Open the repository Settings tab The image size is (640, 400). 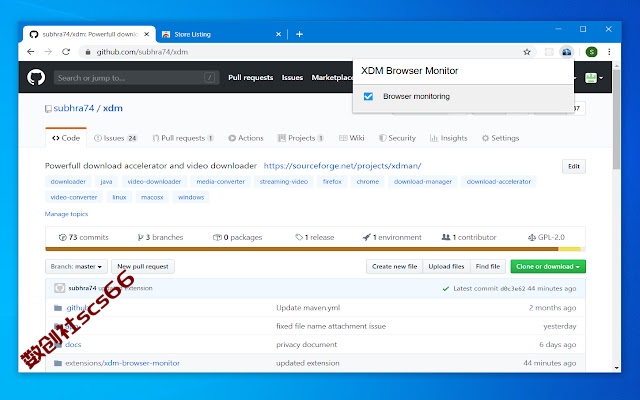[x=500, y=138]
